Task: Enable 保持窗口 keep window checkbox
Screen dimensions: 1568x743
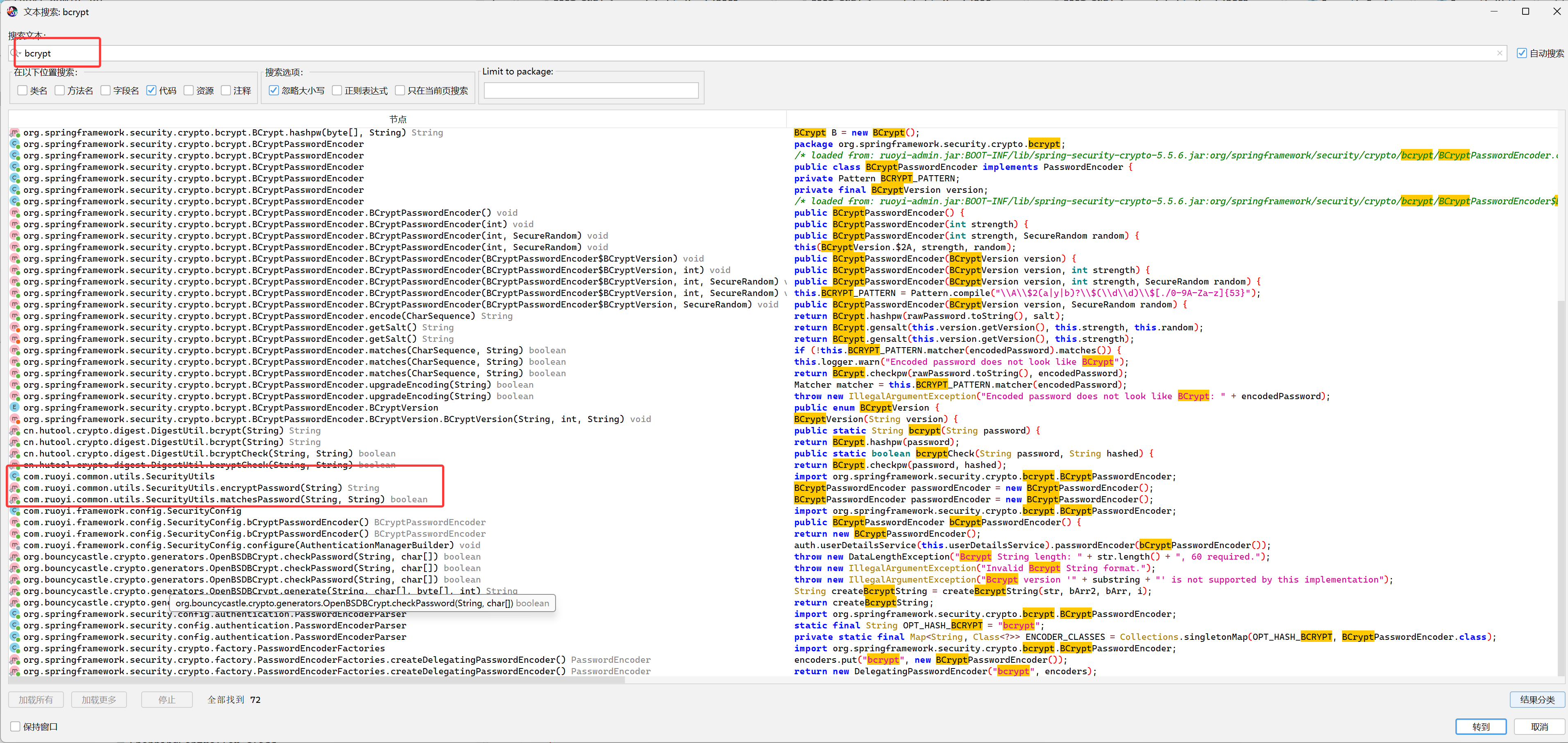Action: pyautogui.click(x=16, y=727)
